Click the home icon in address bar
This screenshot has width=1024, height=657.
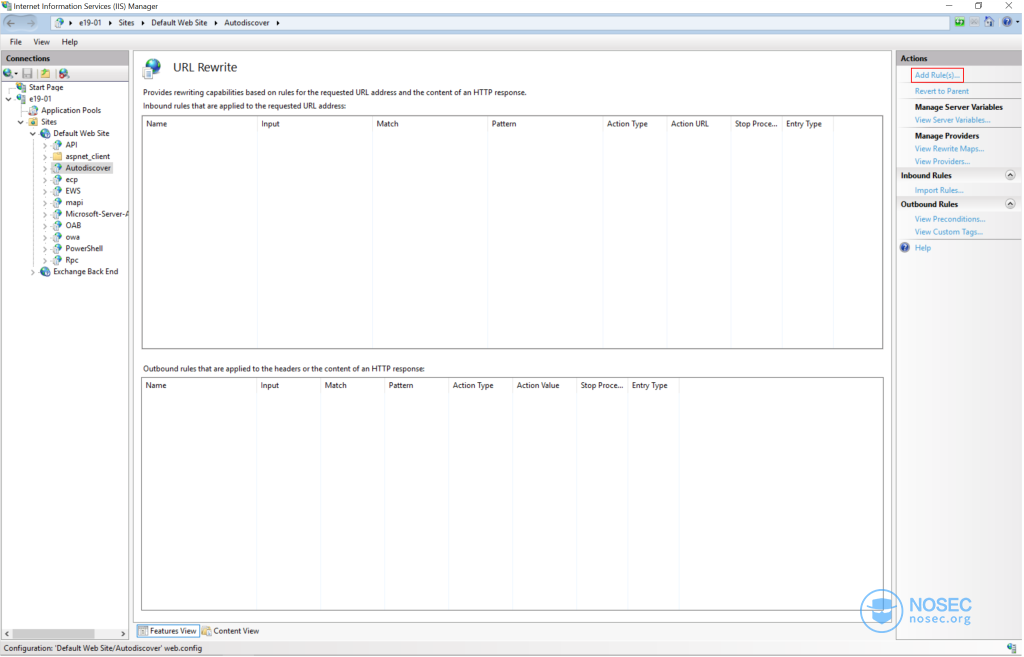[989, 22]
